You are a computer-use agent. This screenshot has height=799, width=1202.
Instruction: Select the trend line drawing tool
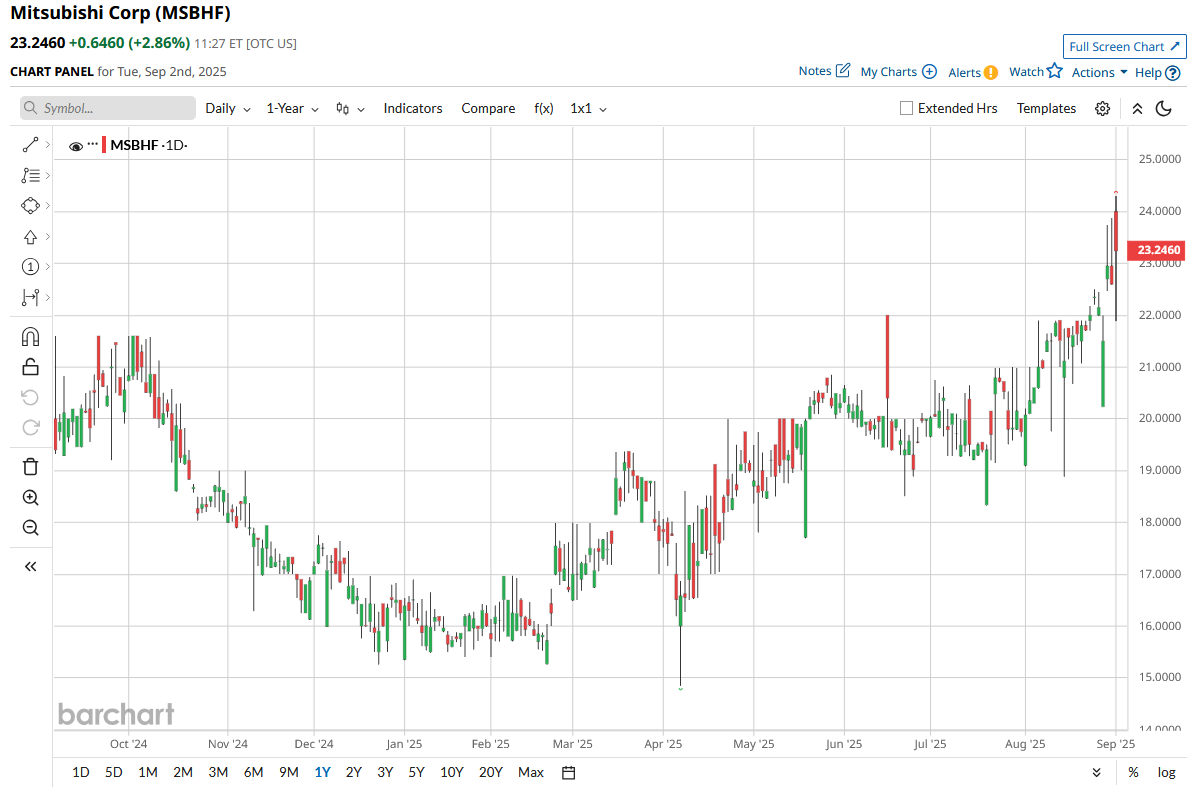(30, 145)
